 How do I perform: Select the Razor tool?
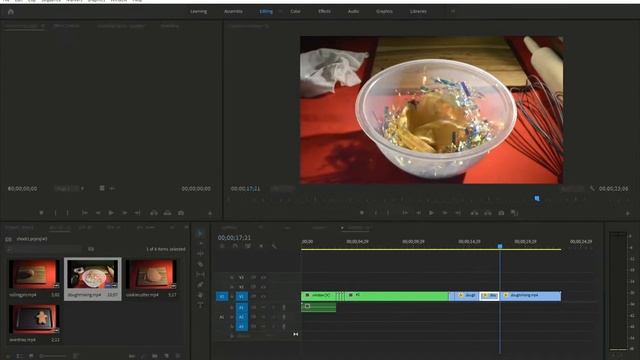click(x=200, y=264)
